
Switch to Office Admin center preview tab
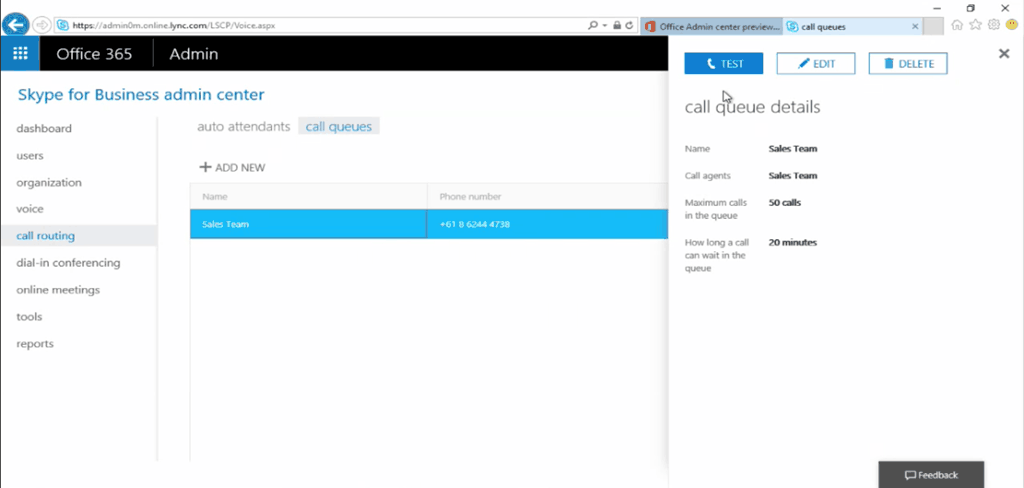(x=711, y=26)
